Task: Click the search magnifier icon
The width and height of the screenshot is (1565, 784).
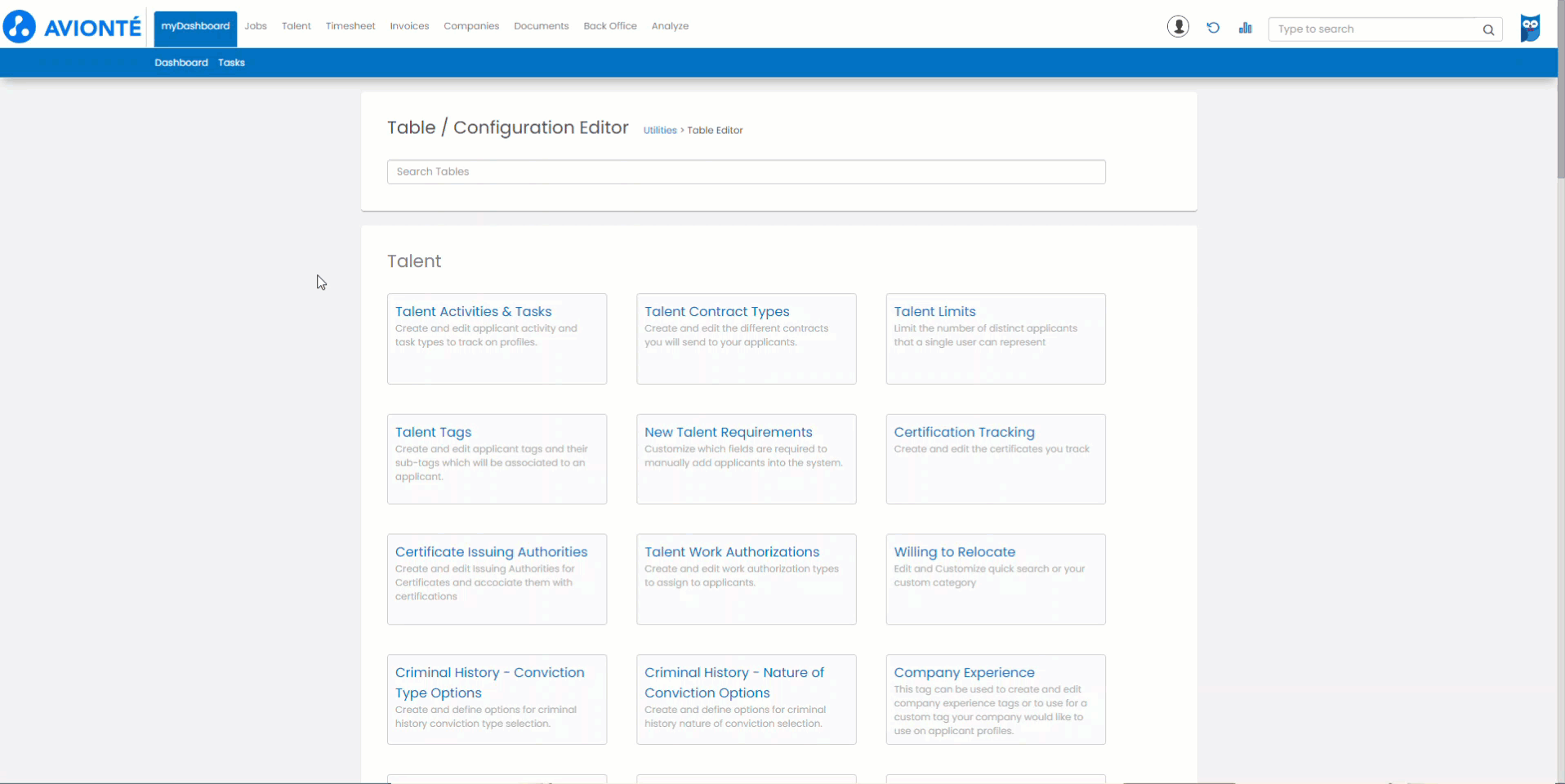Action: (1489, 29)
